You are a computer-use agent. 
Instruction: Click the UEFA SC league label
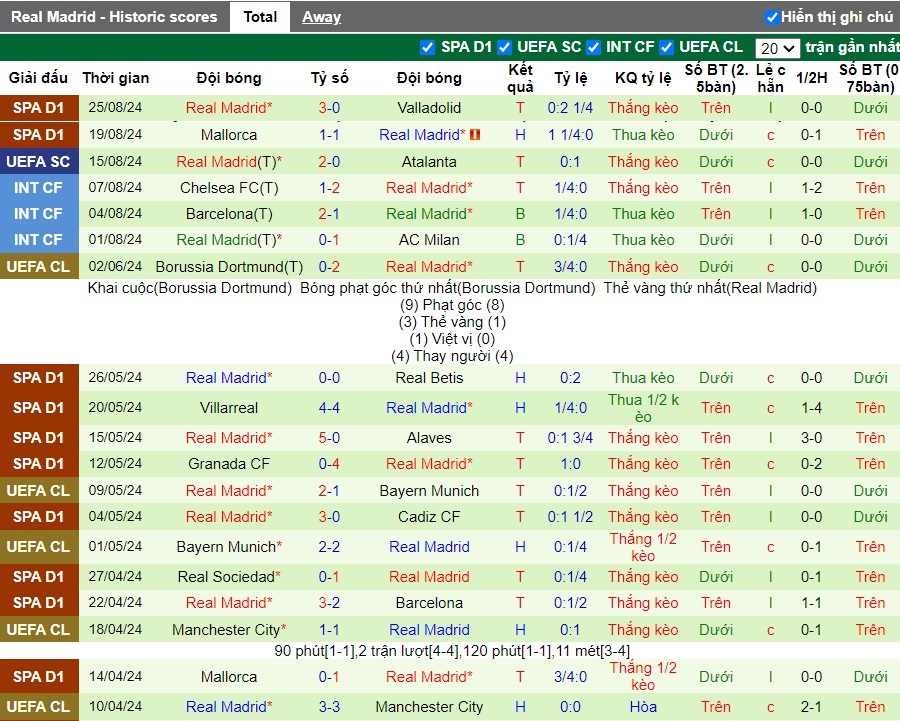coord(38,162)
